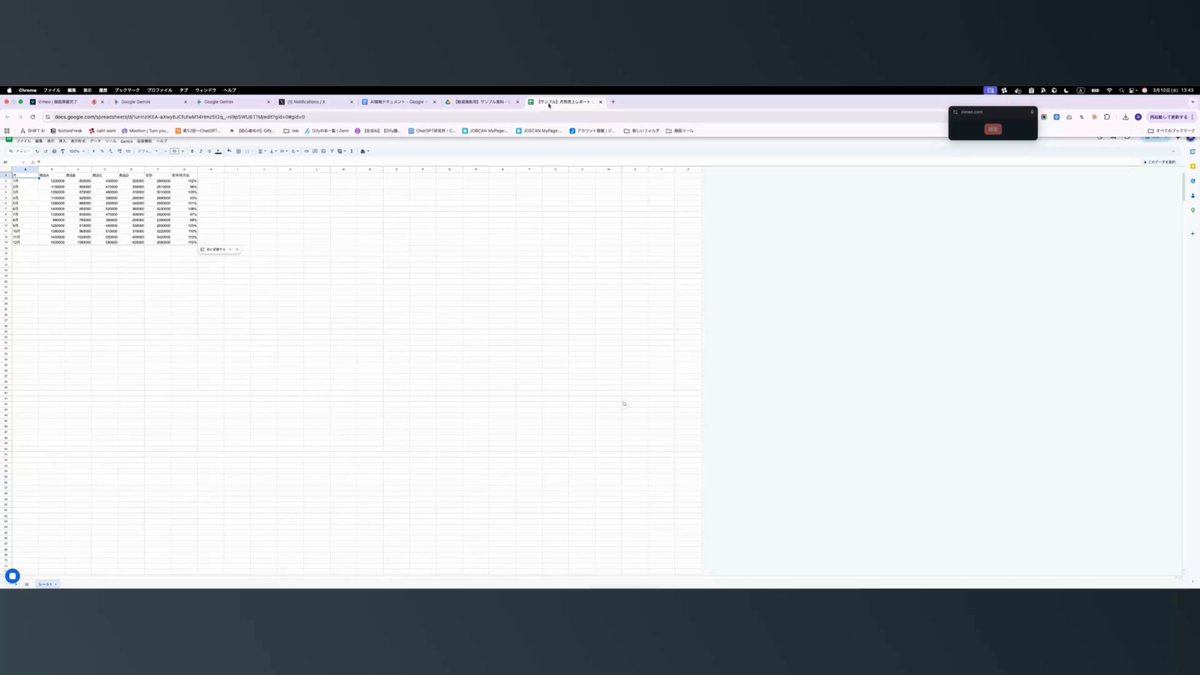This screenshot has height=675, width=1200.
Task: Expand the Name Box dropdown arrow
Action: click(23, 162)
